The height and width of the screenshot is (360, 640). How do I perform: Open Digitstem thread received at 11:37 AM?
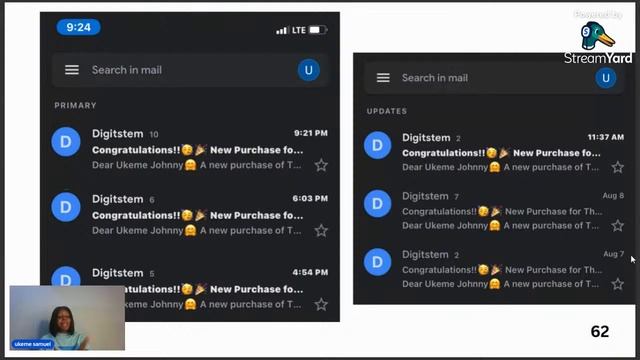pos(494,152)
